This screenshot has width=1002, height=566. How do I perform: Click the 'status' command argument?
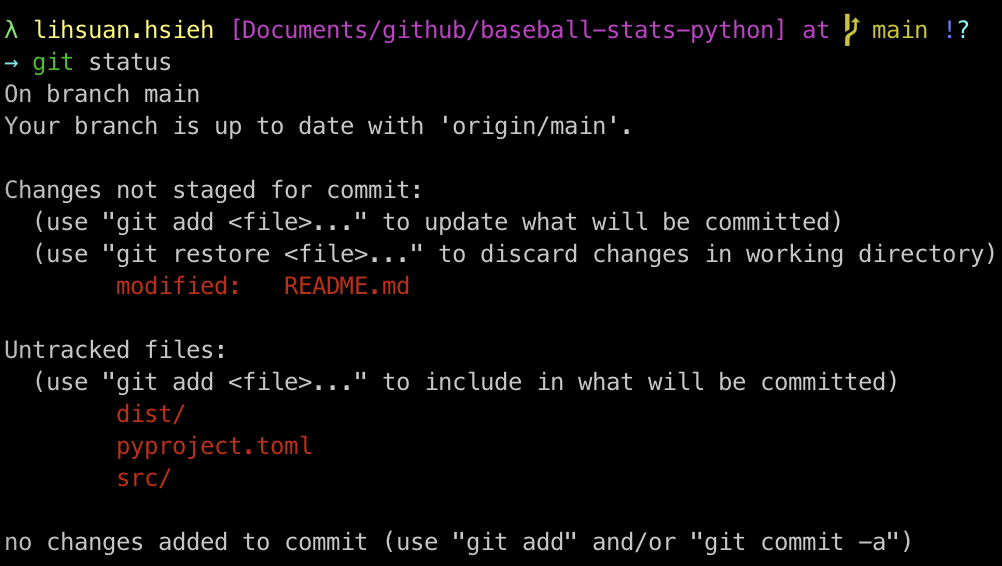[x=130, y=63]
